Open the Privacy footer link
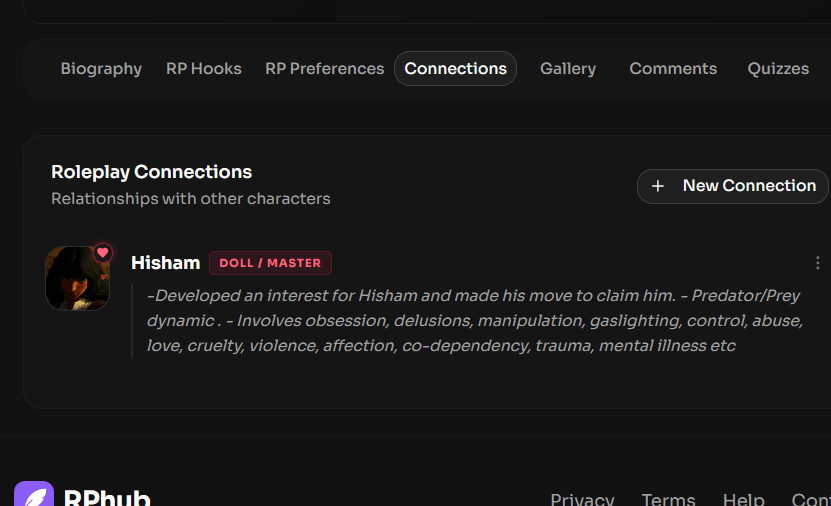This screenshot has height=506, width=831. pos(582,499)
